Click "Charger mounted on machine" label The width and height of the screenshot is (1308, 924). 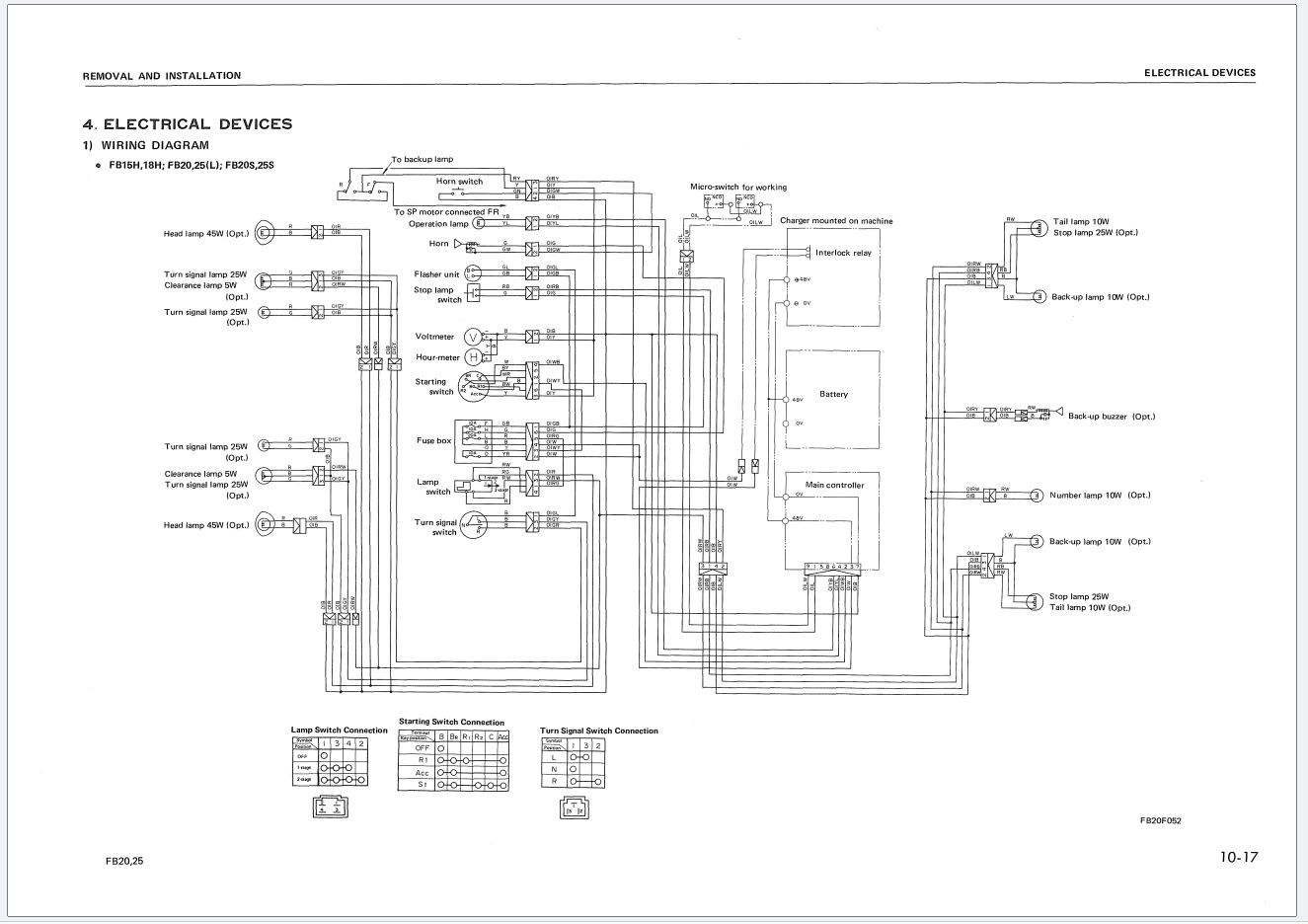(x=836, y=221)
